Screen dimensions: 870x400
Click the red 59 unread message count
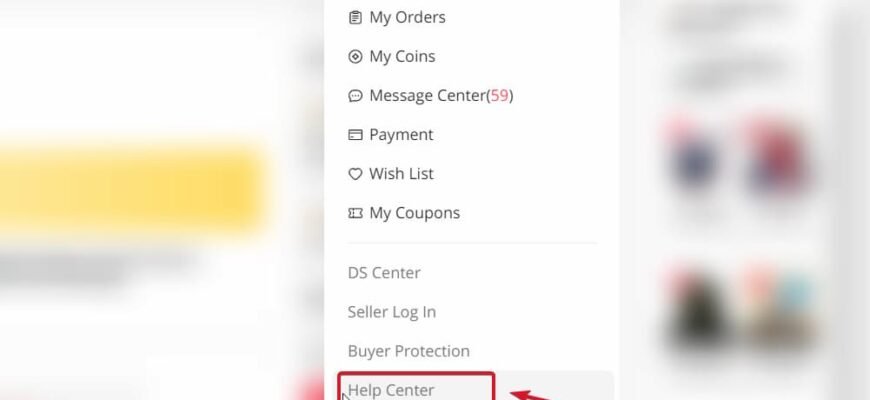[499, 95]
